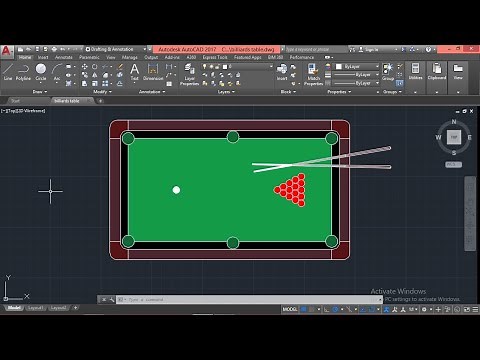Viewport: 480px width, 360px height.
Task: Click the Plot icon in quick access toolbar
Action: point(54,49)
